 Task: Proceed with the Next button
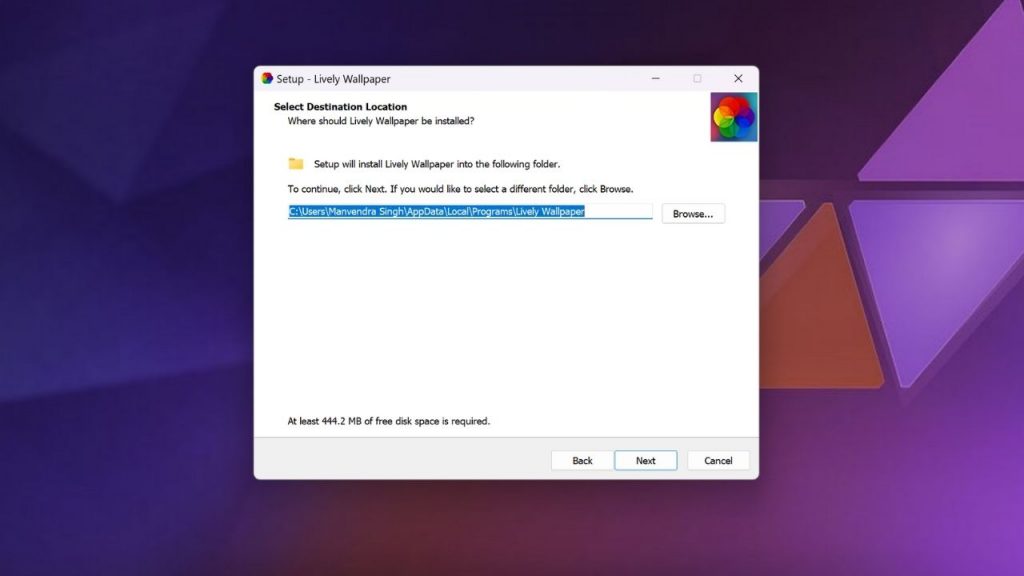click(x=645, y=460)
